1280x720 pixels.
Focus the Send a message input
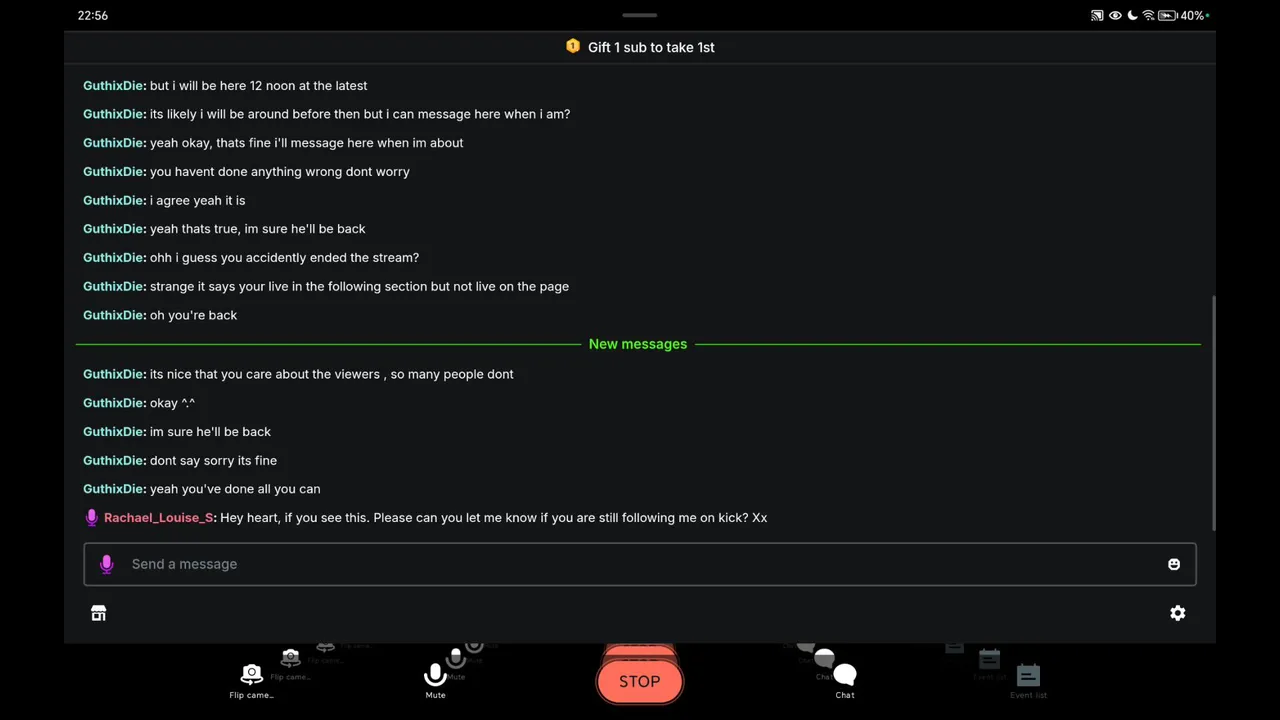640,564
